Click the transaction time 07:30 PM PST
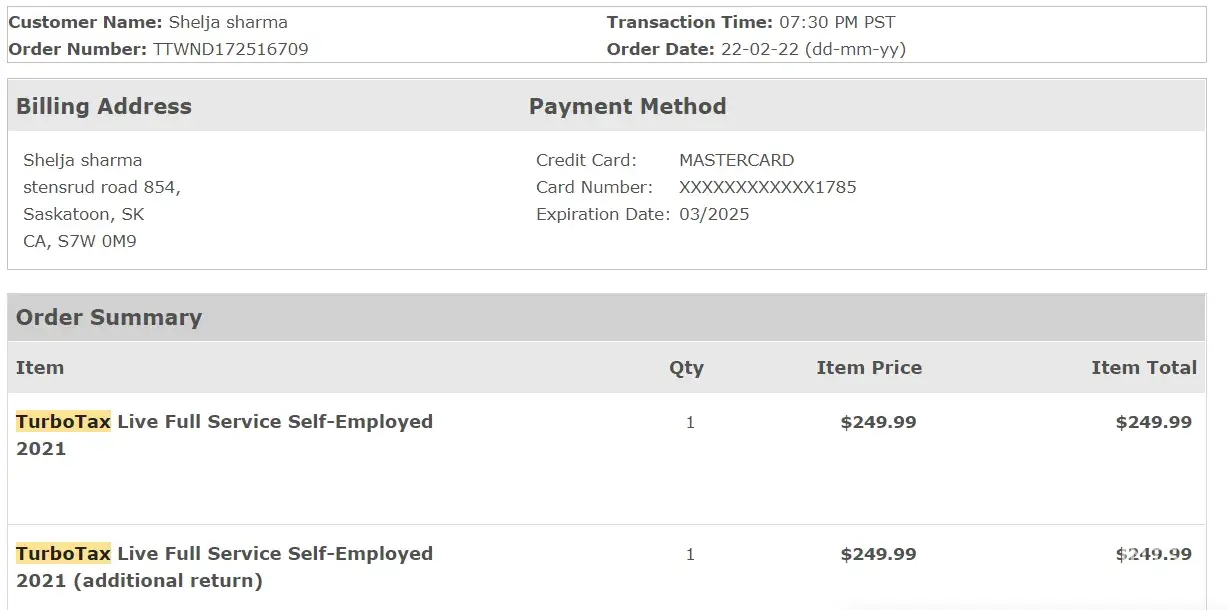The width and height of the screenshot is (1228, 610). (837, 22)
